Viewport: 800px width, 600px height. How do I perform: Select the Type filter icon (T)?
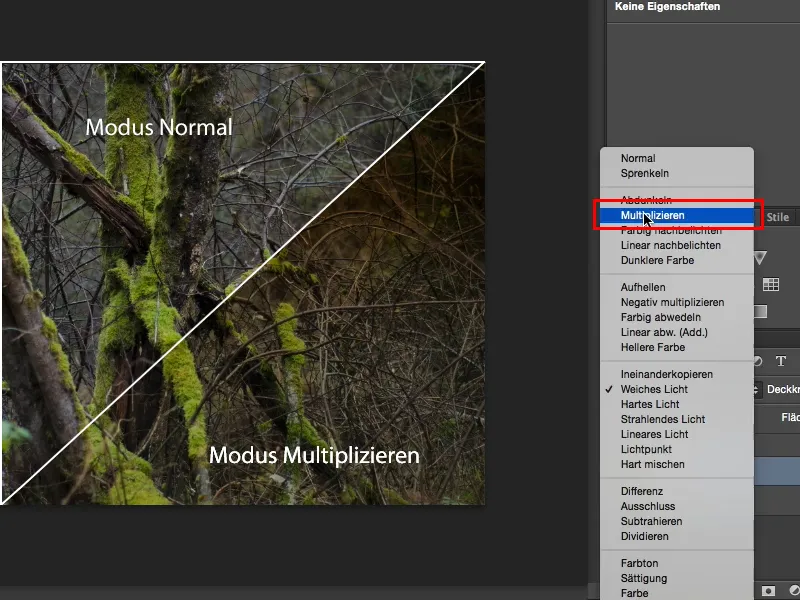point(782,361)
